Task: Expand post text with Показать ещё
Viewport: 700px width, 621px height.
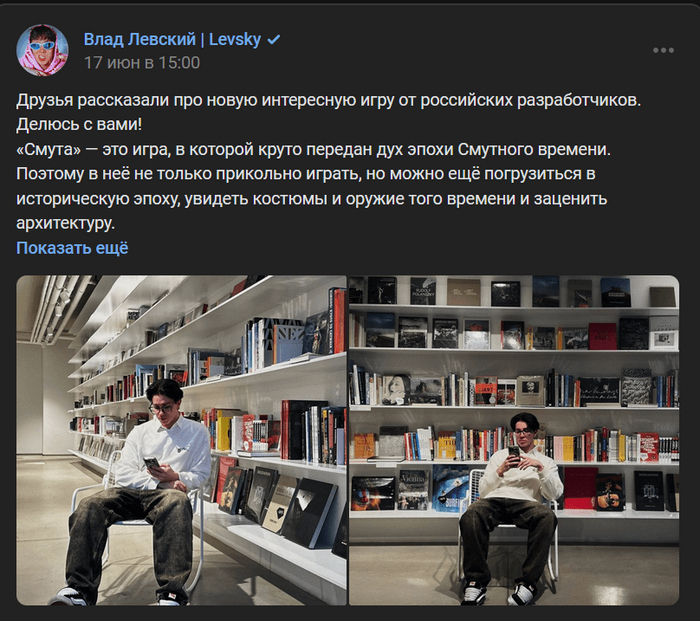Action: [x=72, y=248]
